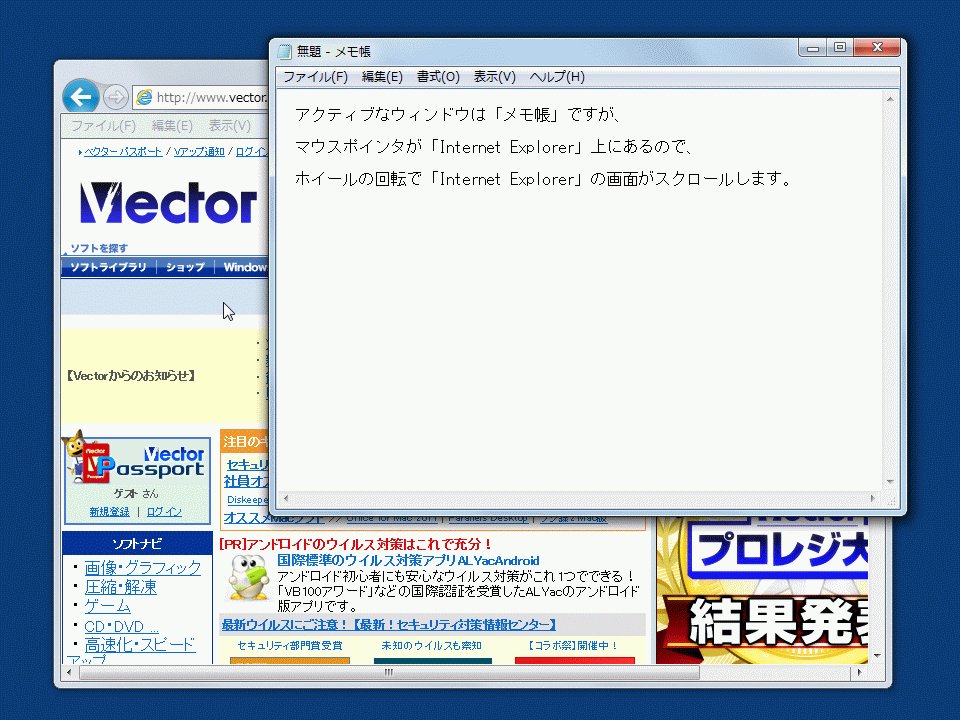
Task: Click the Internet Explorer back arrow button
Action: coord(81,96)
